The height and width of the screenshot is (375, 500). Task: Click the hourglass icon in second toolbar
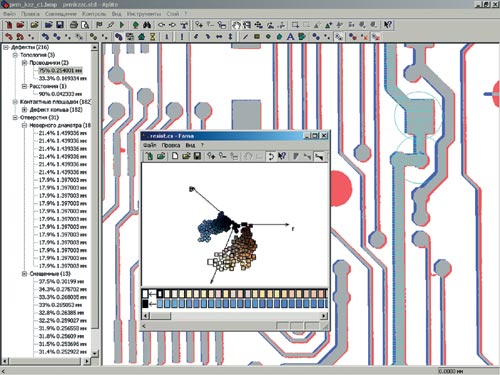point(153,37)
